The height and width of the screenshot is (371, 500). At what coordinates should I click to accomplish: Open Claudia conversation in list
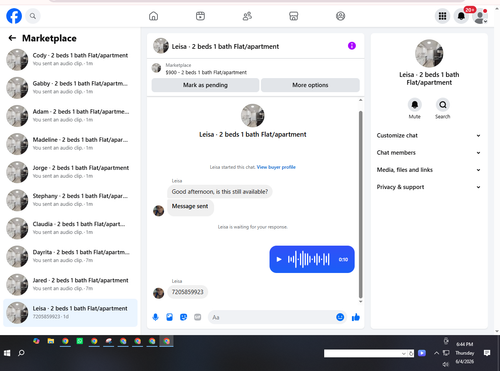coord(70,228)
